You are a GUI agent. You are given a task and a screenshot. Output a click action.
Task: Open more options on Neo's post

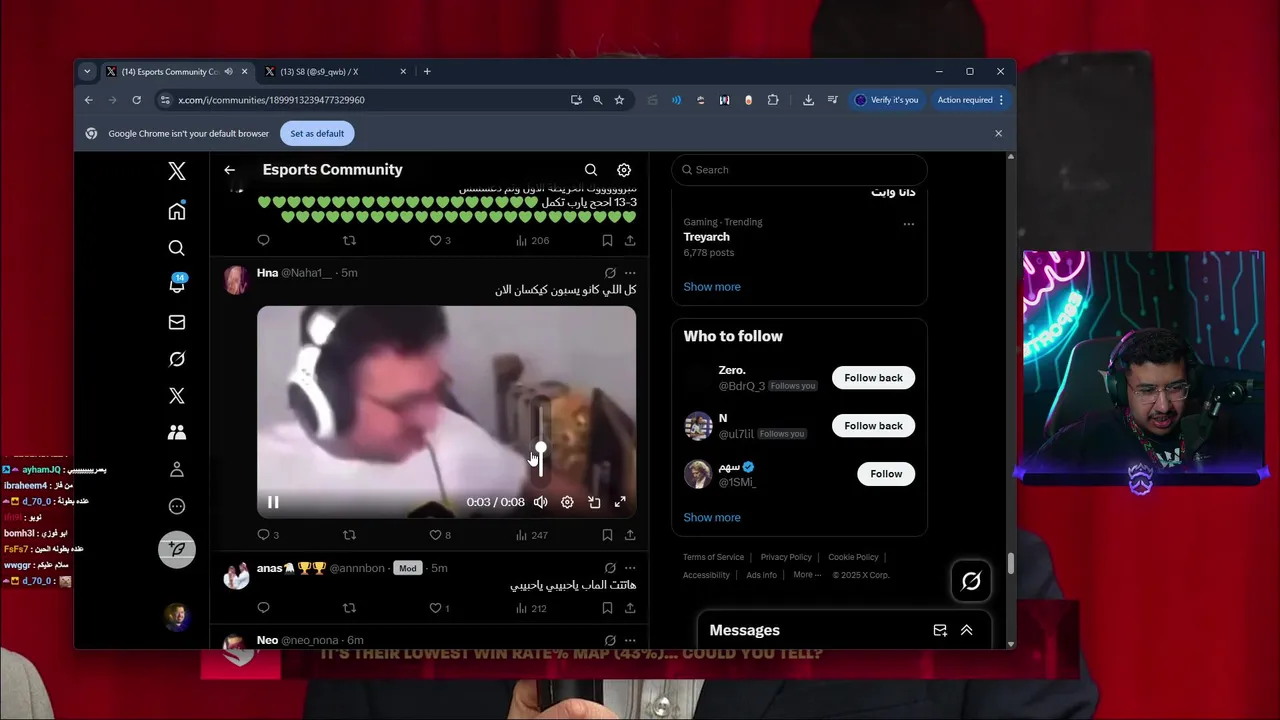630,640
